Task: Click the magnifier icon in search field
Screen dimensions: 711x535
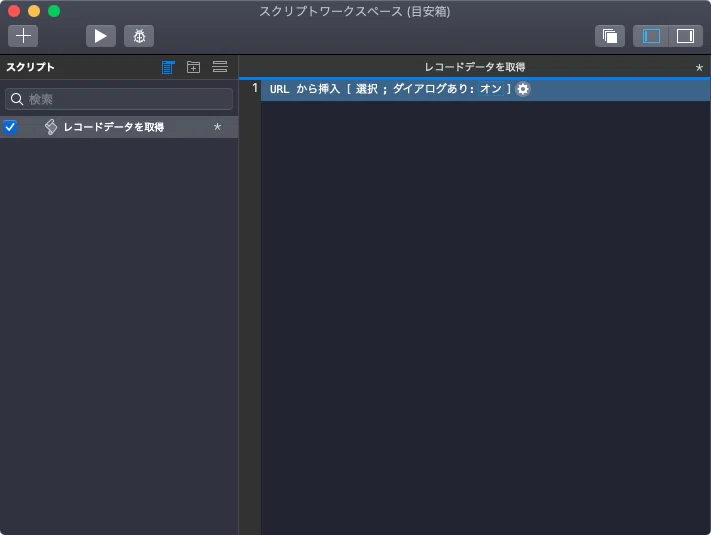Action: click(x=17, y=99)
